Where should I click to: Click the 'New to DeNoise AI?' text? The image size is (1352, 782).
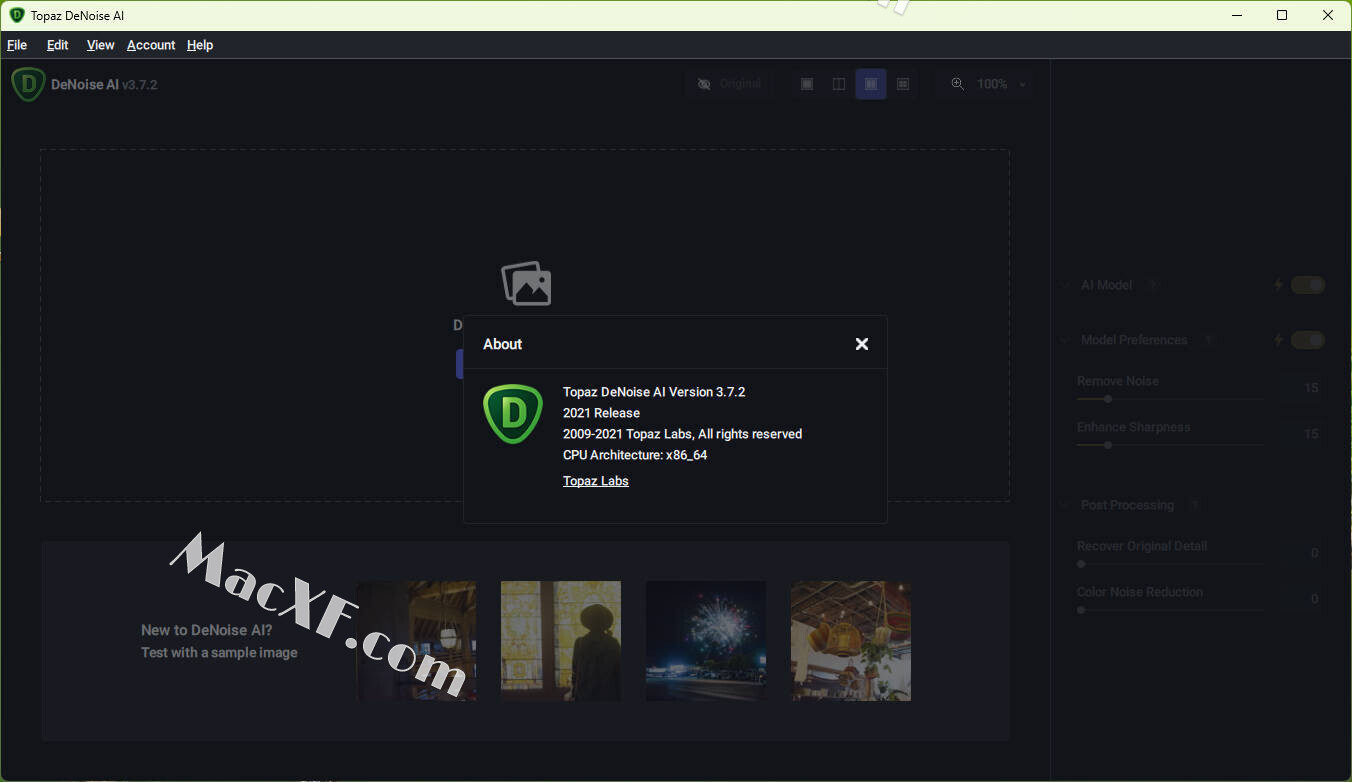point(206,630)
